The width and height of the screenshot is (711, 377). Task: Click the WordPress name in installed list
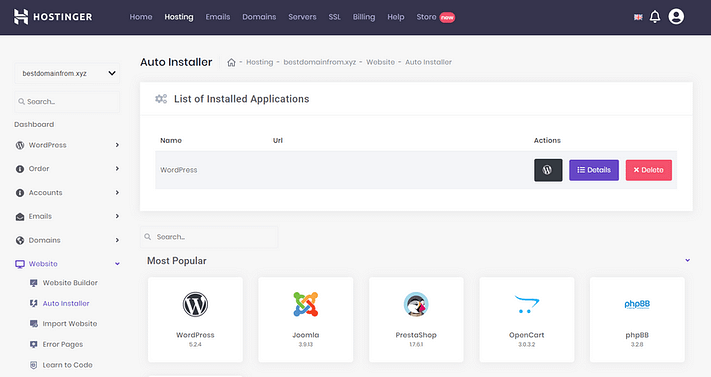tap(179, 170)
